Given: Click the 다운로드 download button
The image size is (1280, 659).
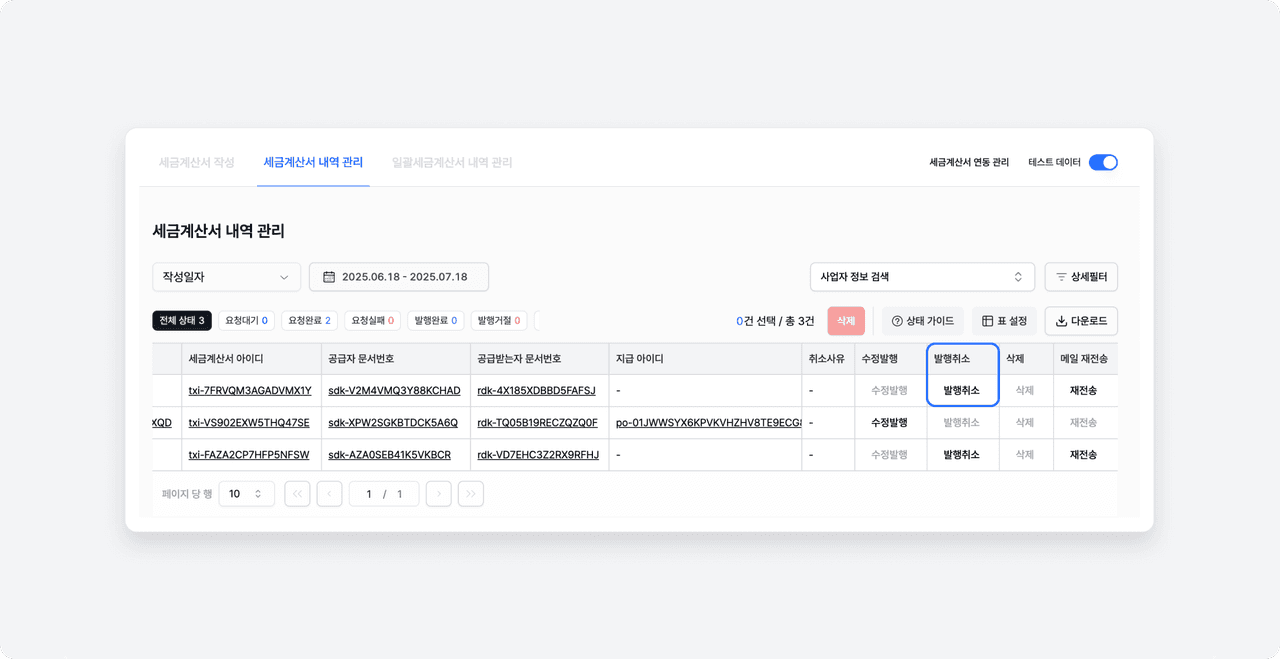Looking at the screenshot, I should [x=1081, y=321].
